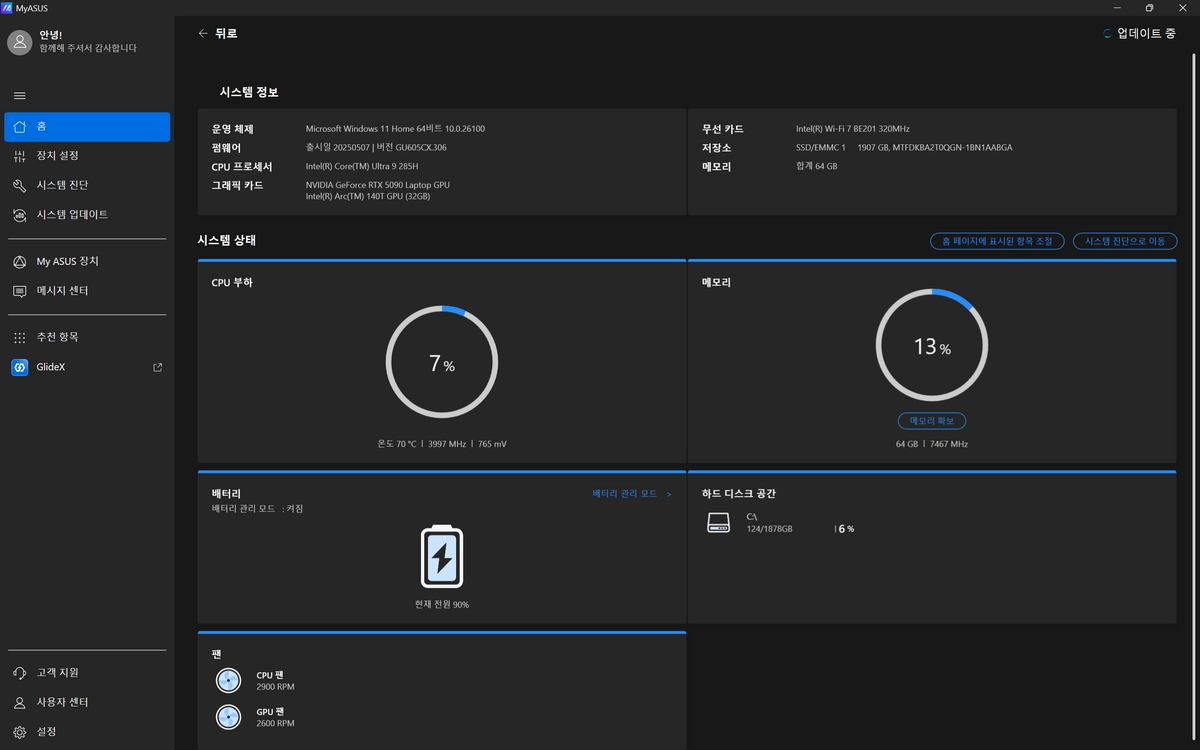The image size is (1200, 750).
Task: Click the 사용자 센터 person icon
Action: pos(19,703)
